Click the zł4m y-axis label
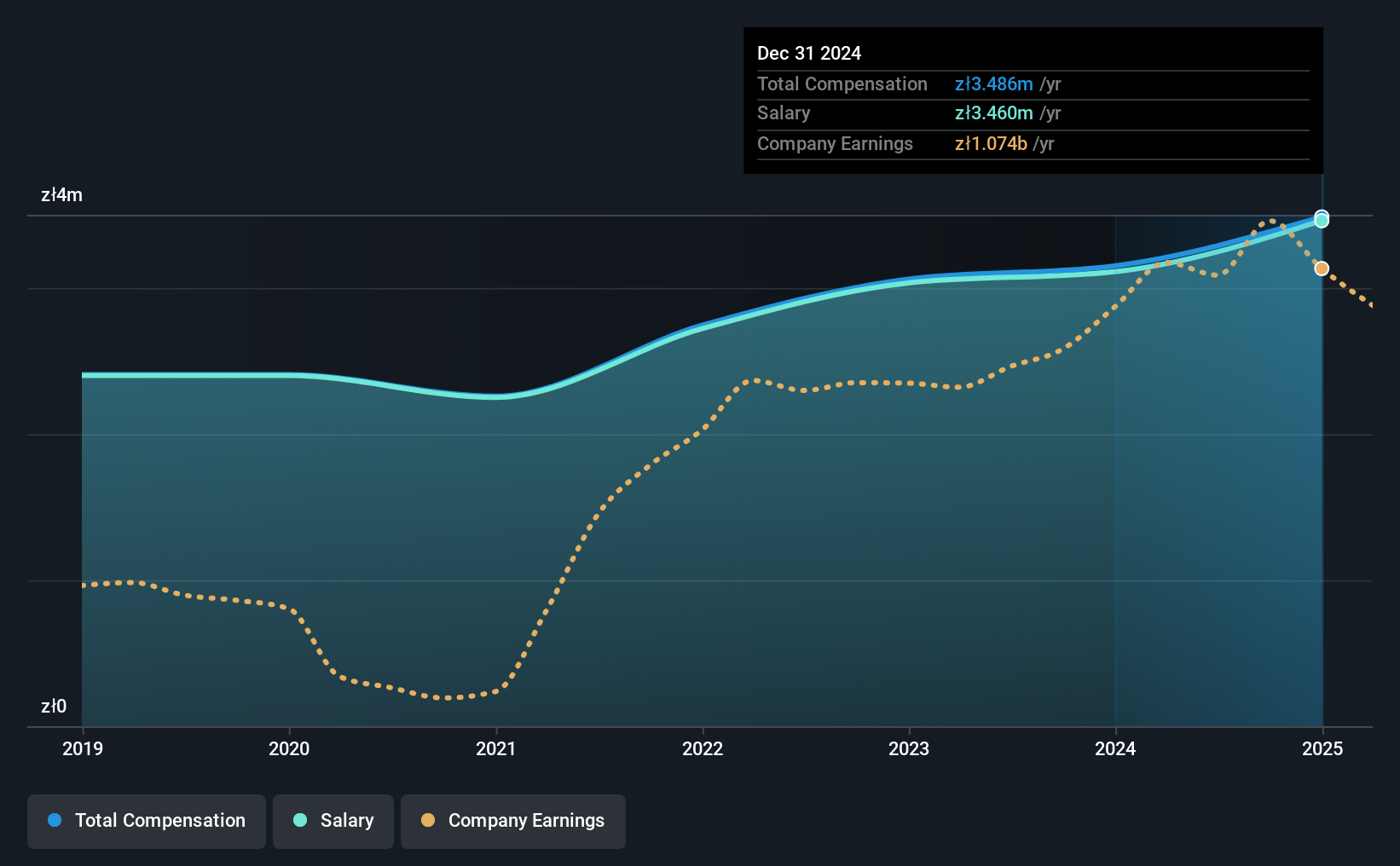 point(62,195)
